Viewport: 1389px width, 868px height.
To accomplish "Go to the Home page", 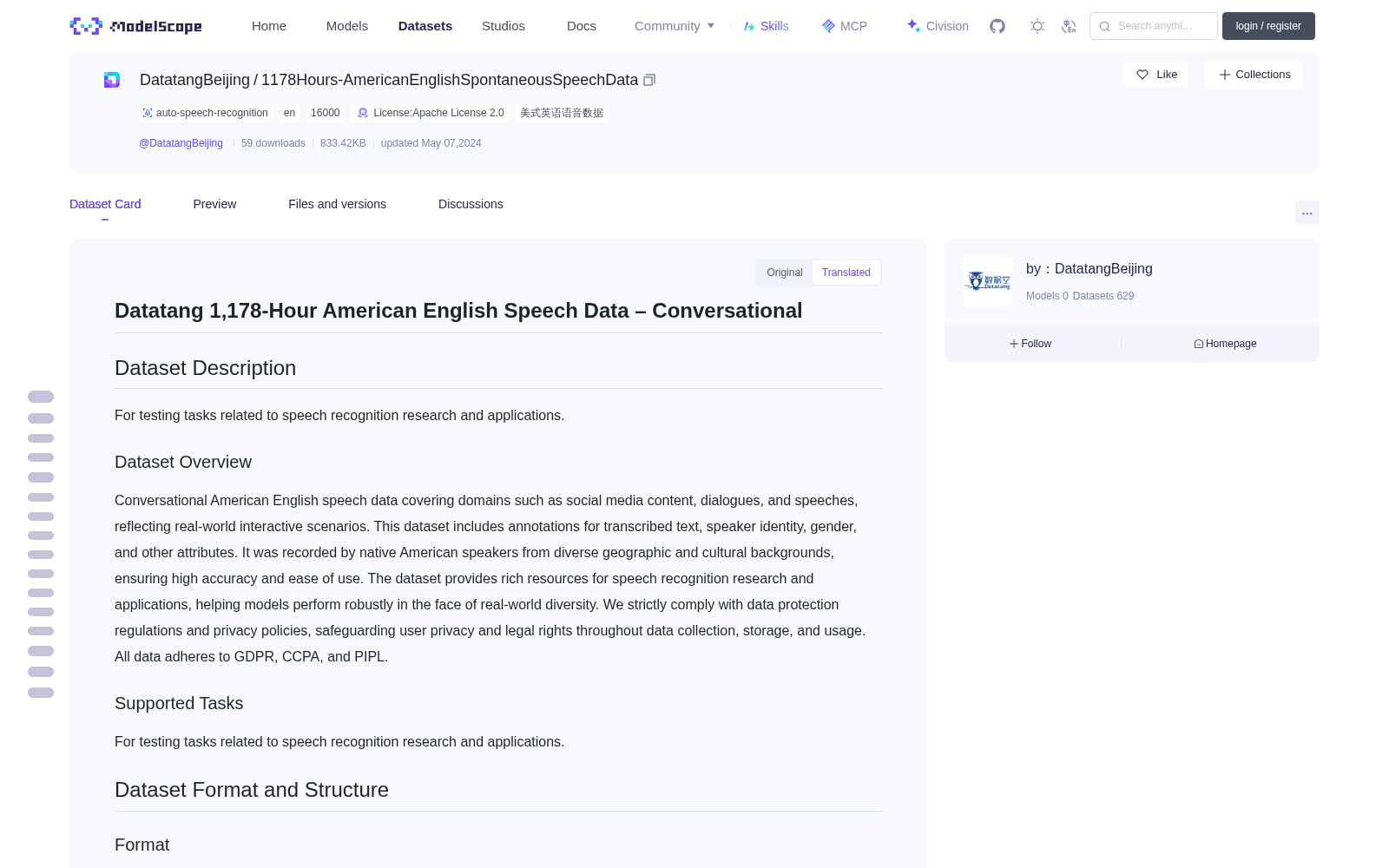I will click(x=269, y=26).
